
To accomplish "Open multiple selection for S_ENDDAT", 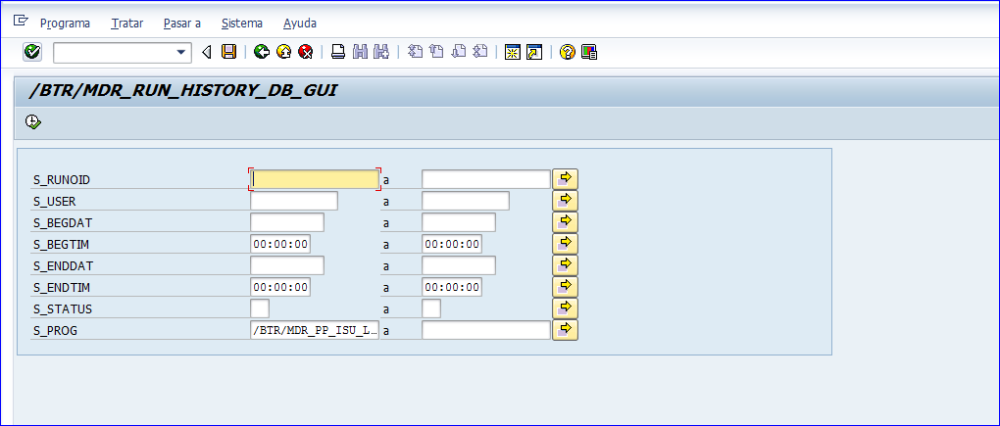I will point(565,265).
